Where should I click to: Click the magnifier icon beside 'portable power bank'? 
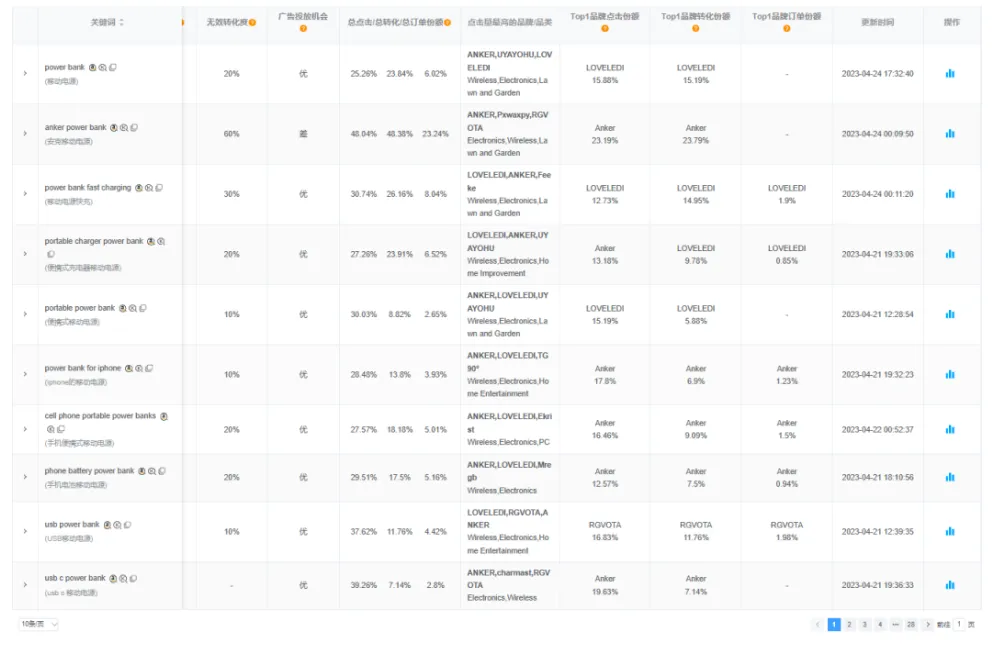133,308
